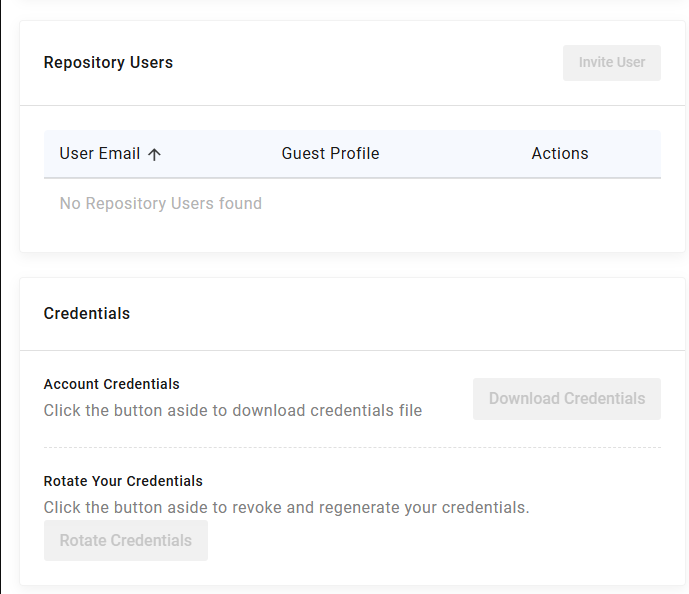The height and width of the screenshot is (594, 689).
Task: Click blank header space between Guest Profile and Actions
Action: point(455,154)
